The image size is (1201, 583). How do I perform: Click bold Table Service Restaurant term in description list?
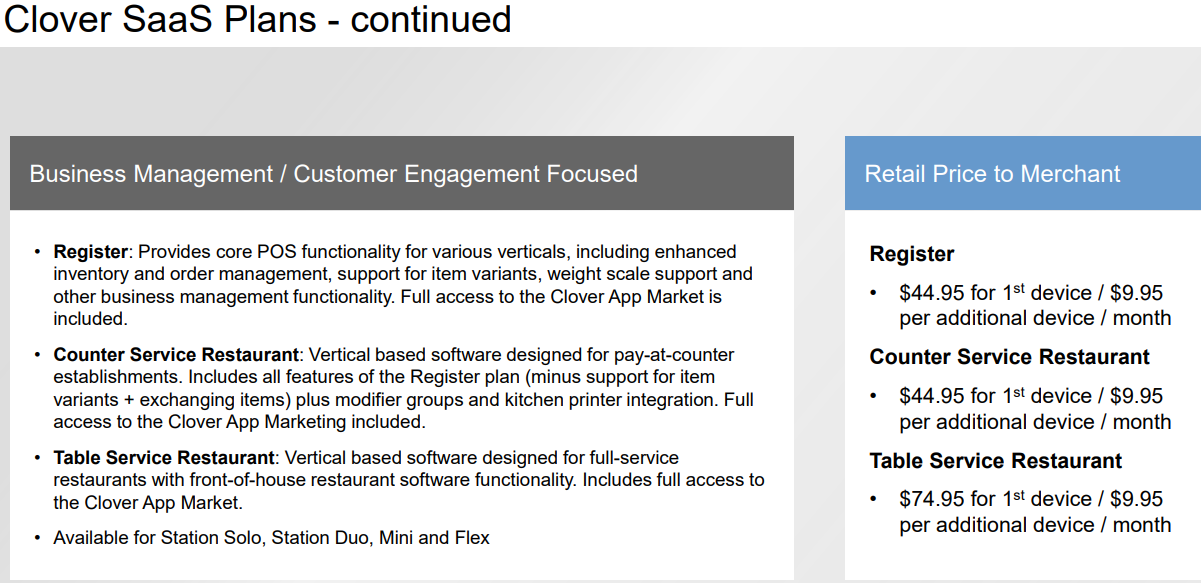coord(164,458)
